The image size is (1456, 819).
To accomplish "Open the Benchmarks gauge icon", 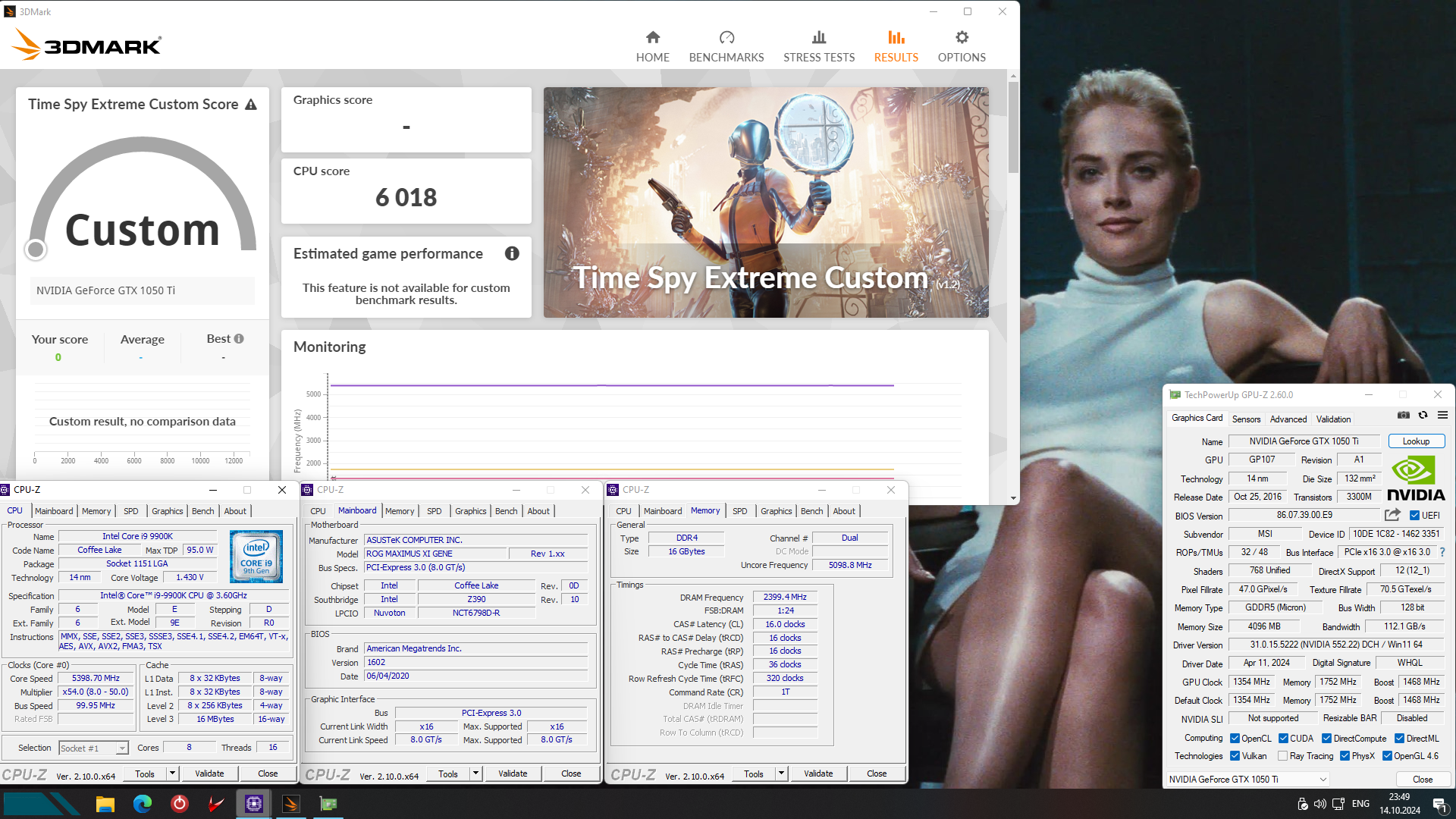I will 726,37.
